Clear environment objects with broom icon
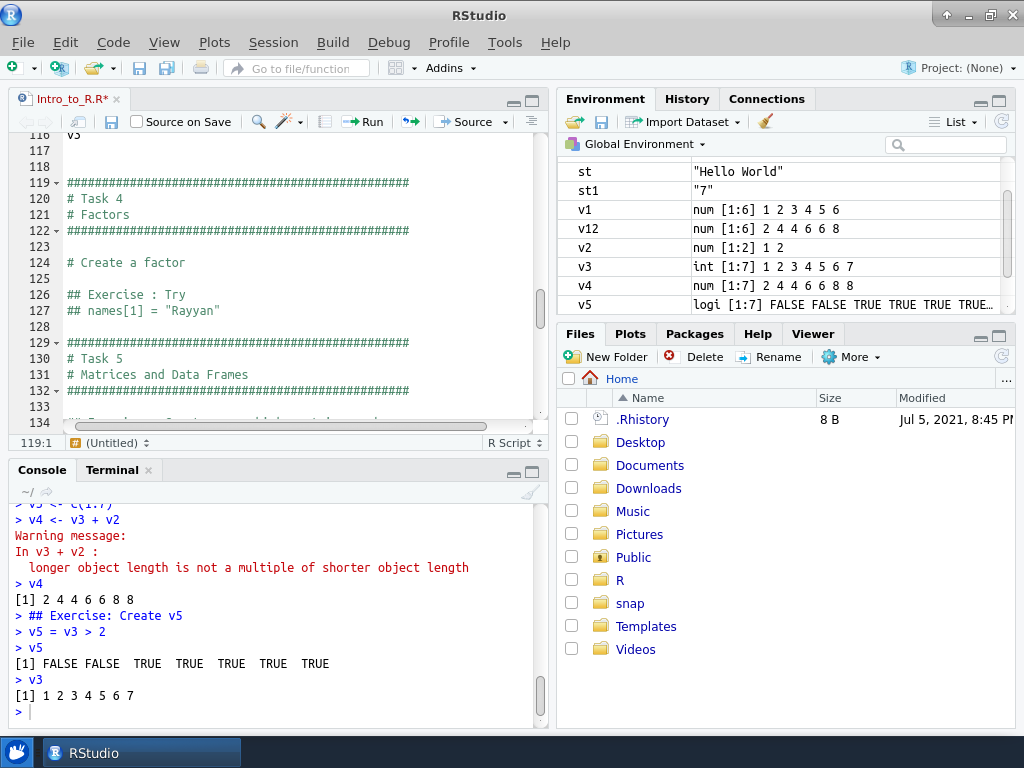This screenshot has width=1024, height=768. coord(765,122)
